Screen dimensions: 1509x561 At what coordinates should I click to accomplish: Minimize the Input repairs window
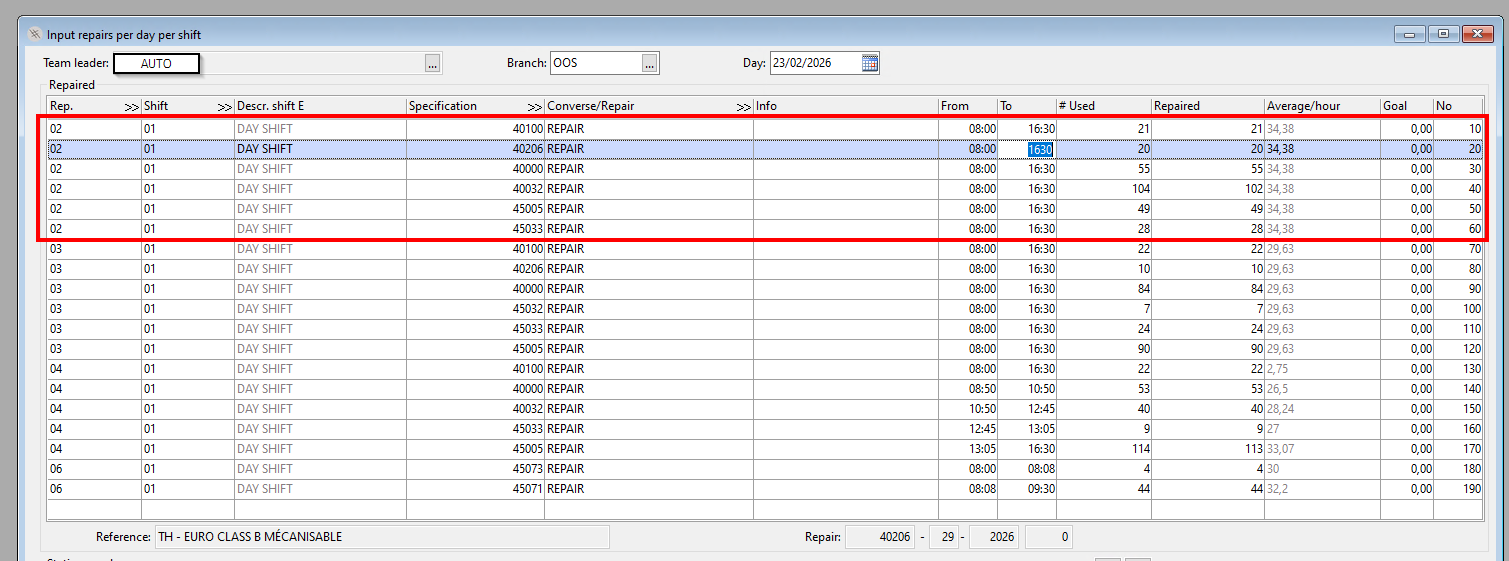coord(1411,34)
